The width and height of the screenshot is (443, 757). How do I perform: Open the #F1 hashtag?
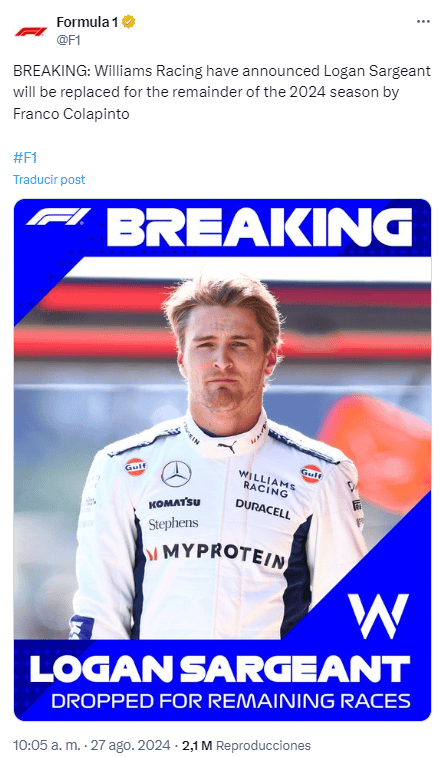[25, 157]
